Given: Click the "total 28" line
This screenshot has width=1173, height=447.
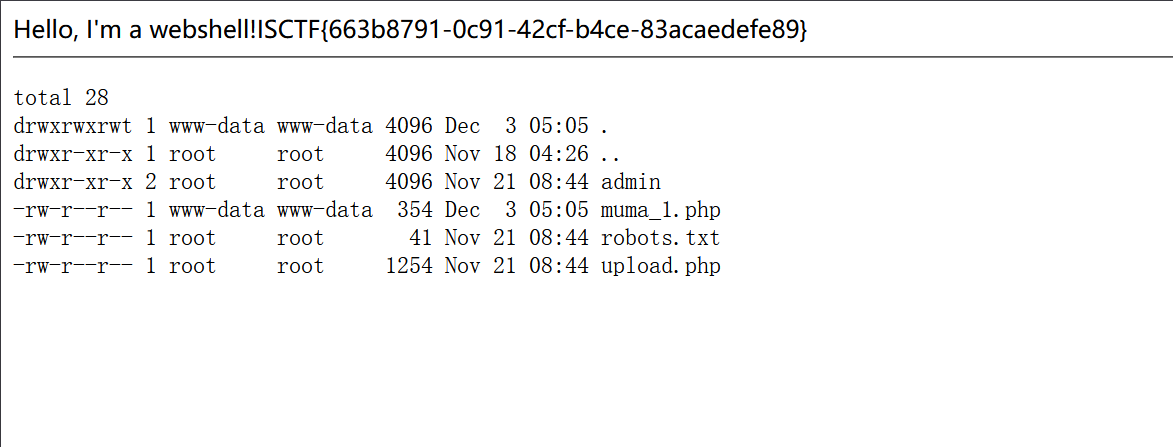Looking at the screenshot, I should 61,98.
